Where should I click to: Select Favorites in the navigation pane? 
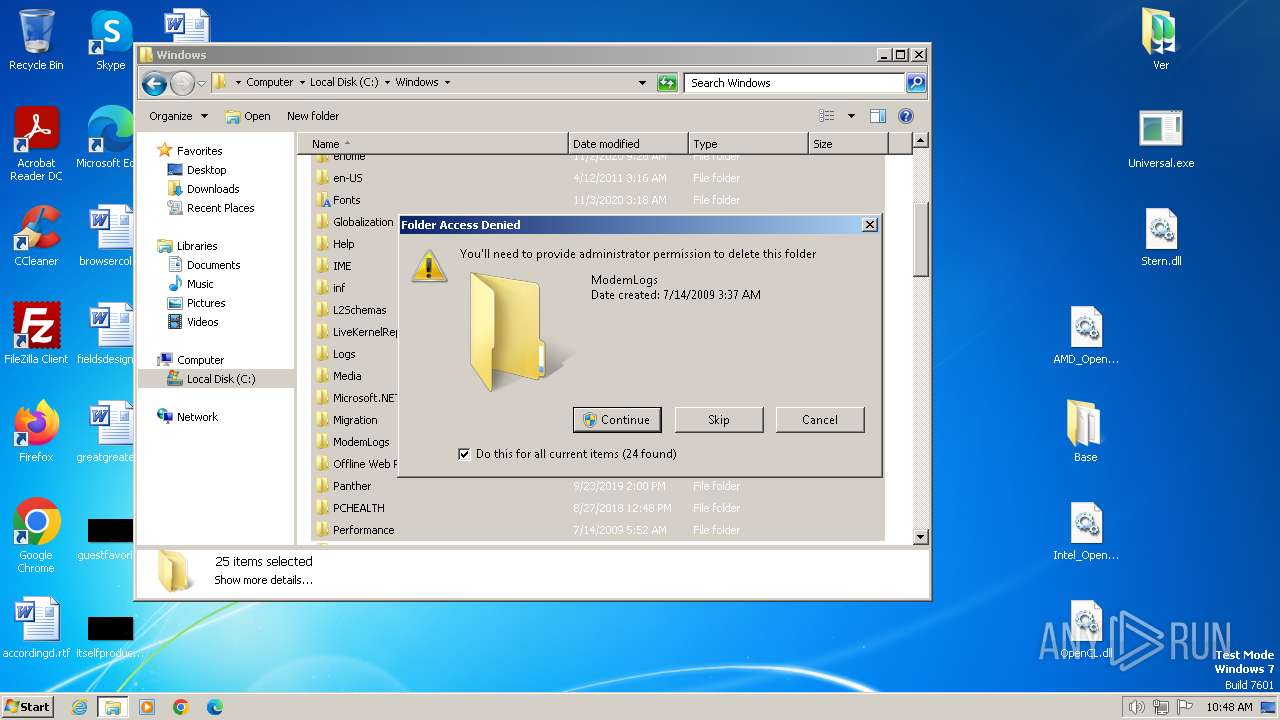[199, 151]
